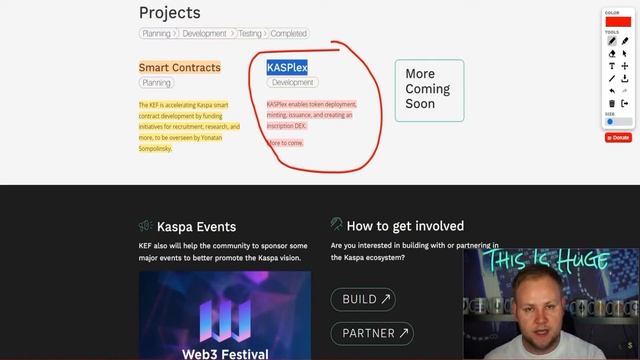
Task: Click the Kaspa Events heading
Action: 196,227
